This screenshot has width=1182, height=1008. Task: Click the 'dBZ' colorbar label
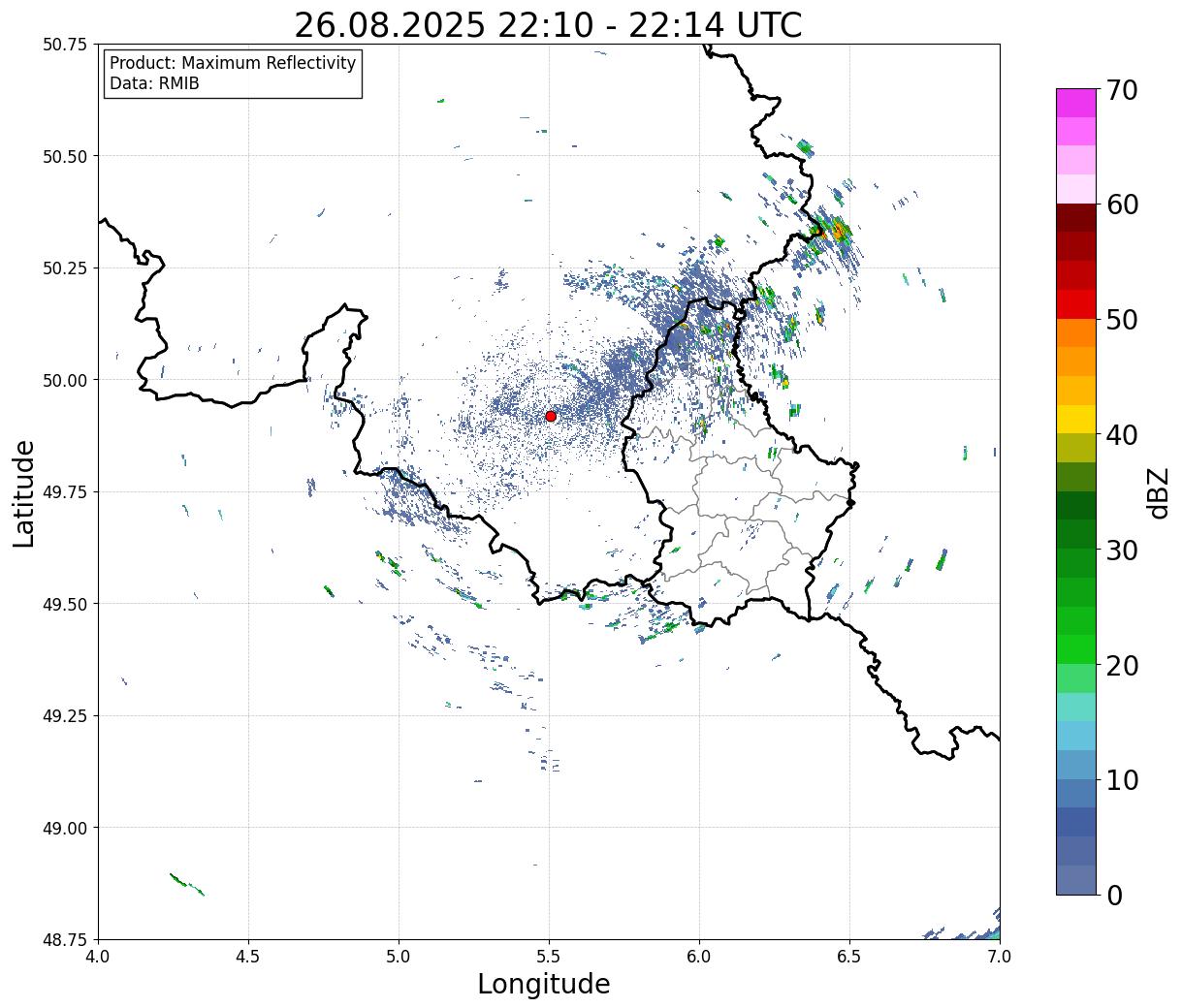point(1159,492)
